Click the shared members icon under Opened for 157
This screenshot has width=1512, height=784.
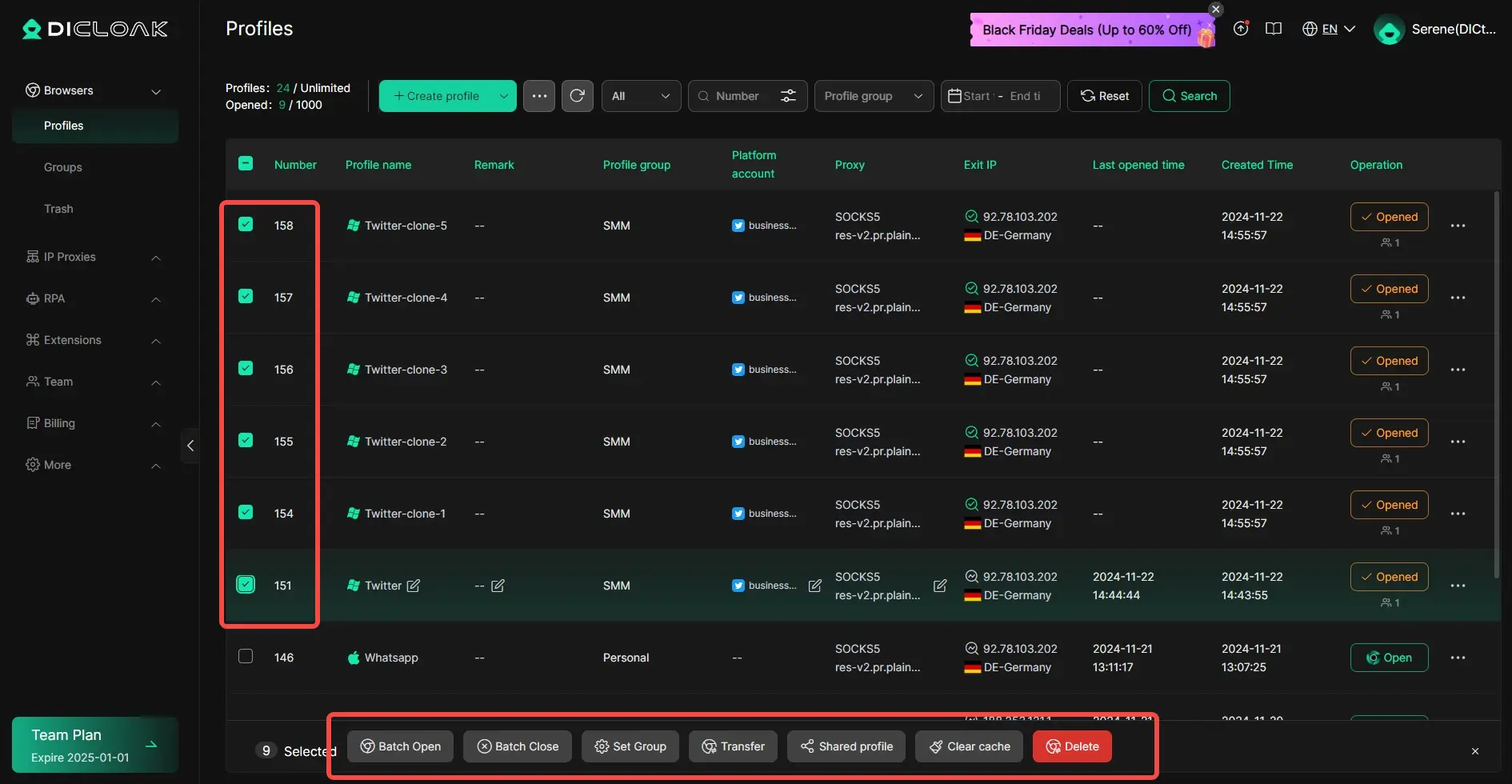click(x=1386, y=314)
